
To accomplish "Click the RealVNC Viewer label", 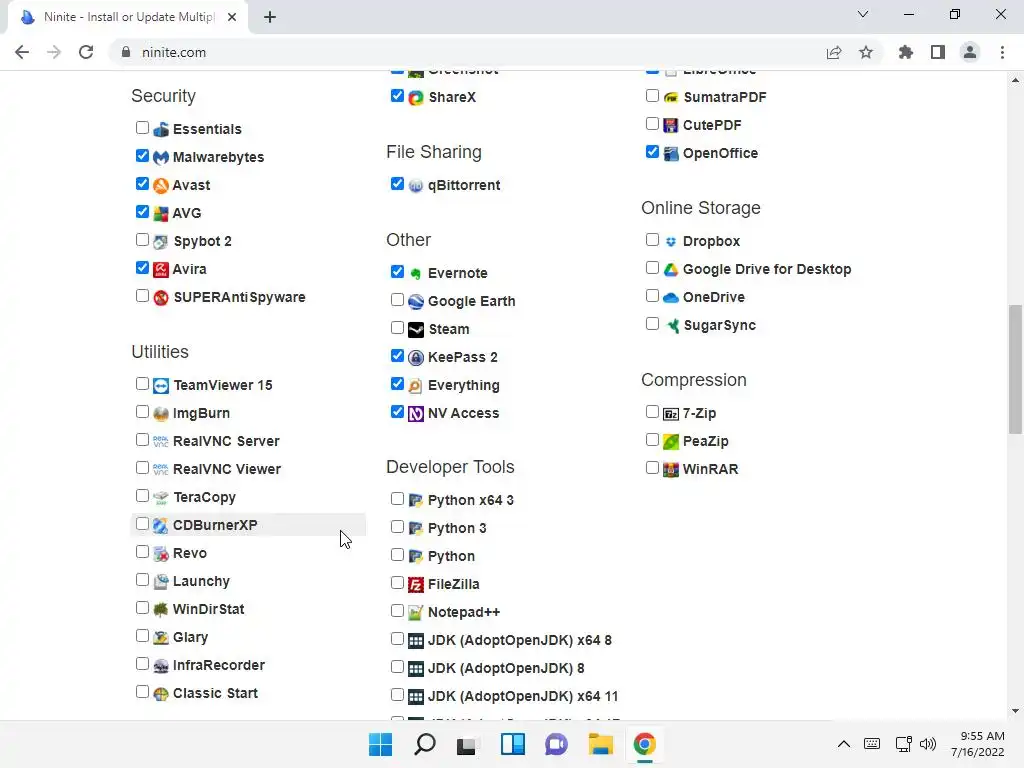I will tap(227, 470).
